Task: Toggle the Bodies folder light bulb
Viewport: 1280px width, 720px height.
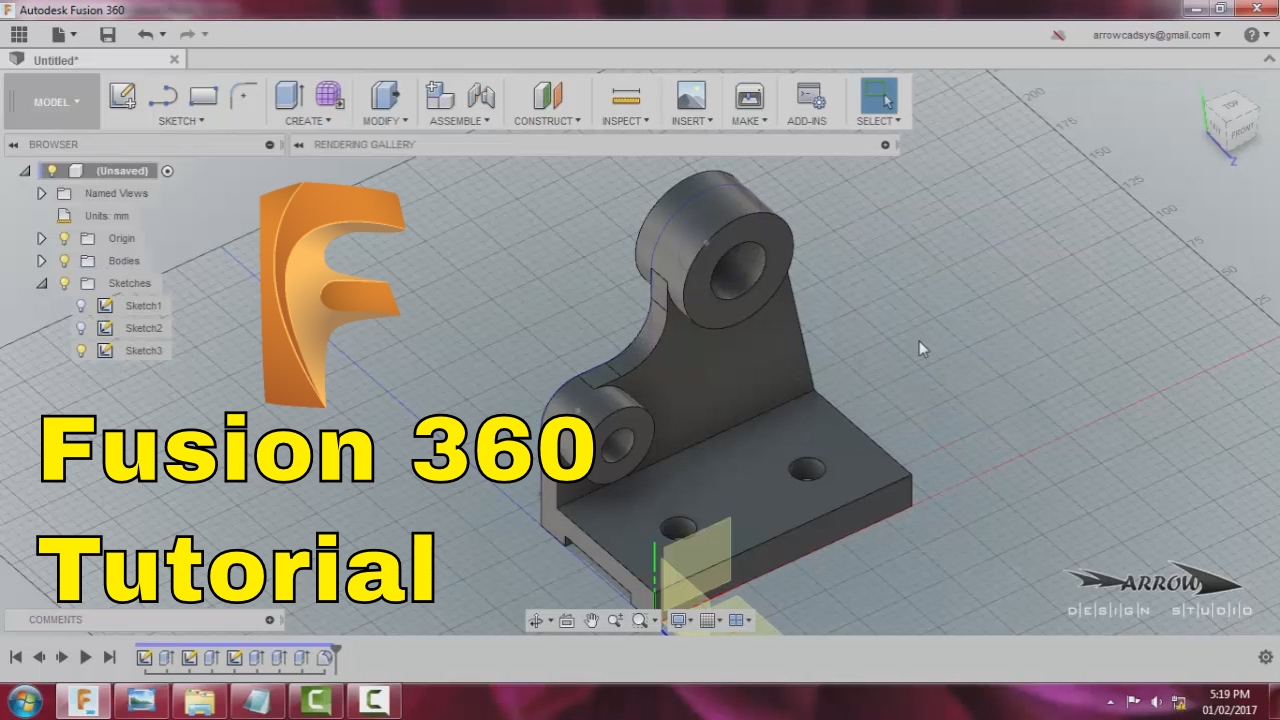Action: click(64, 261)
